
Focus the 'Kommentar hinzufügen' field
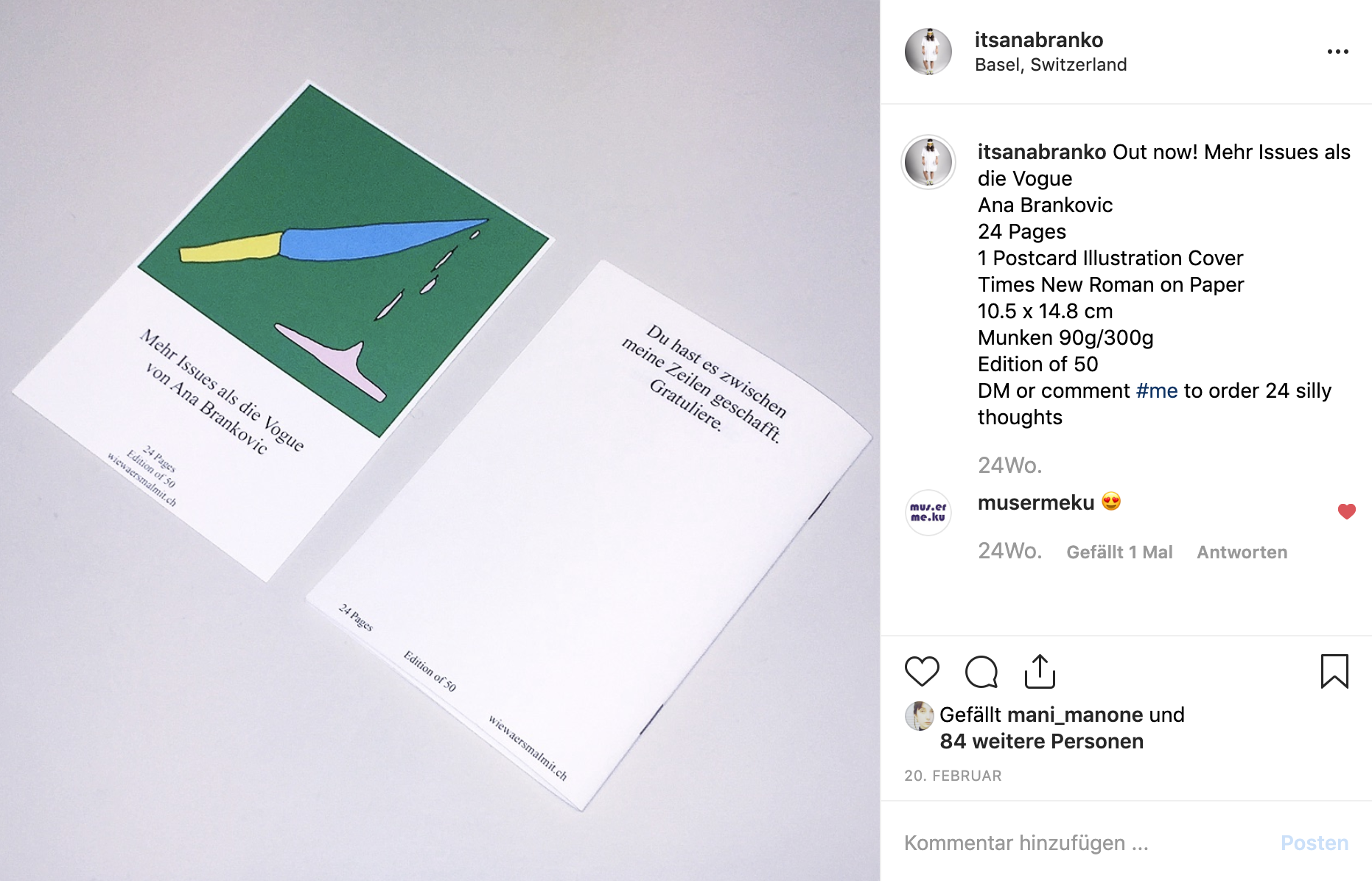[x=1083, y=843]
